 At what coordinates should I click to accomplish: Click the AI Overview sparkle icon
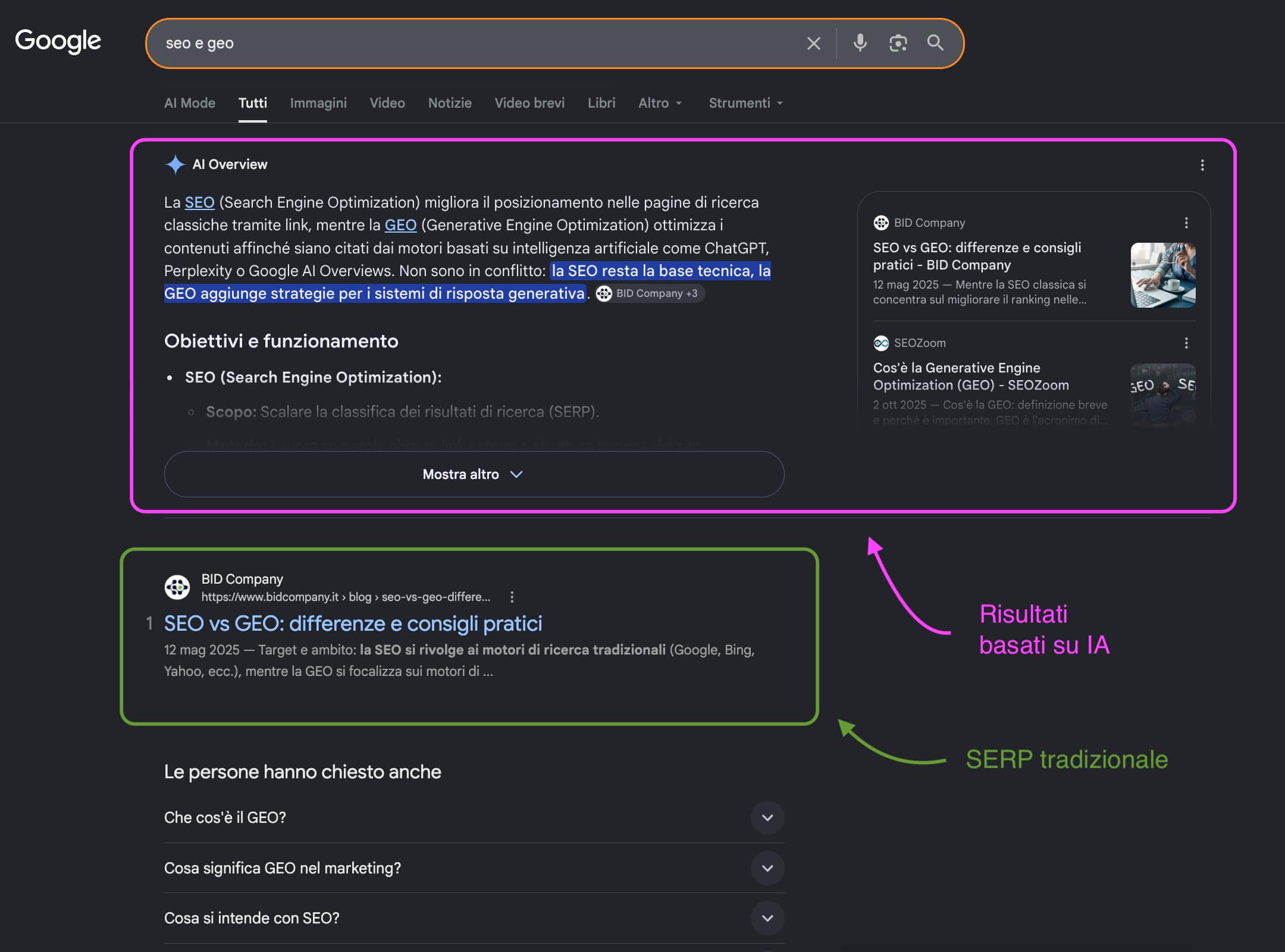pos(175,164)
